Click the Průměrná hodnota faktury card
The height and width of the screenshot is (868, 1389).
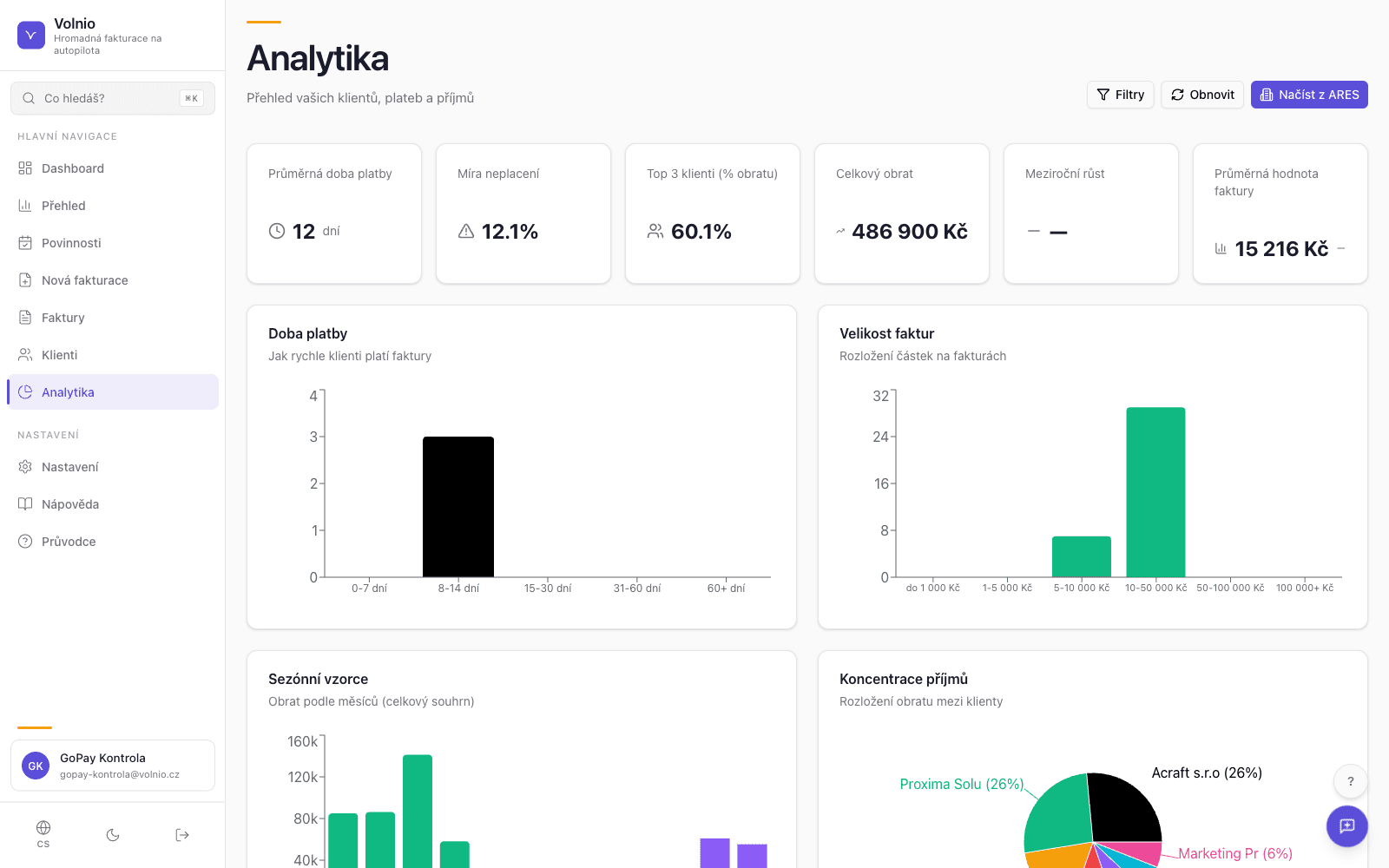tap(1280, 214)
